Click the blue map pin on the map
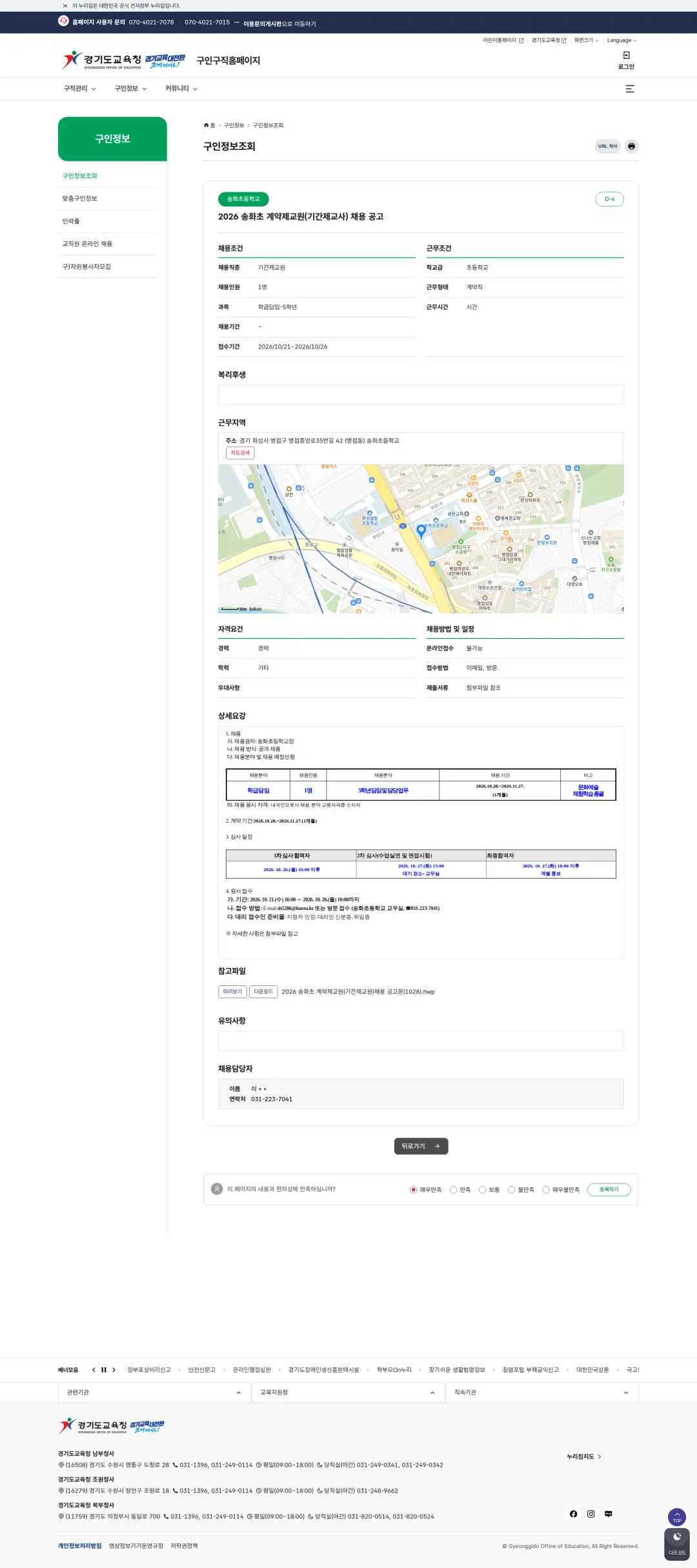The height and width of the screenshot is (1568, 697). [x=421, y=530]
